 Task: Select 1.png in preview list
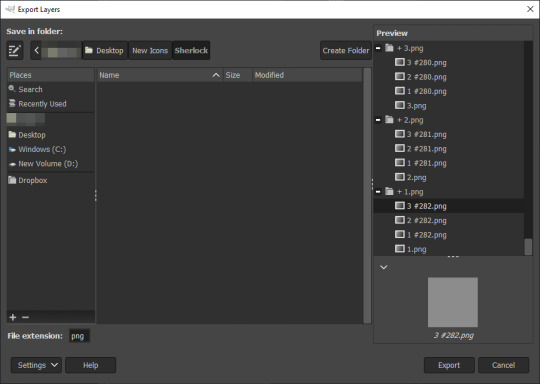coord(416,249)
